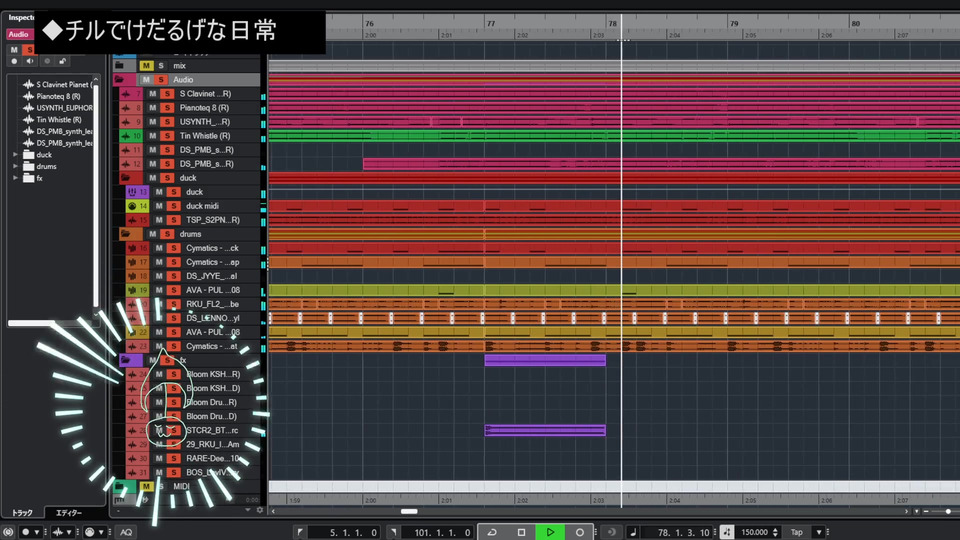
Task: Expand the drums folder in Inspector tree
Action: pyautogui.click(x=16, y=167)
